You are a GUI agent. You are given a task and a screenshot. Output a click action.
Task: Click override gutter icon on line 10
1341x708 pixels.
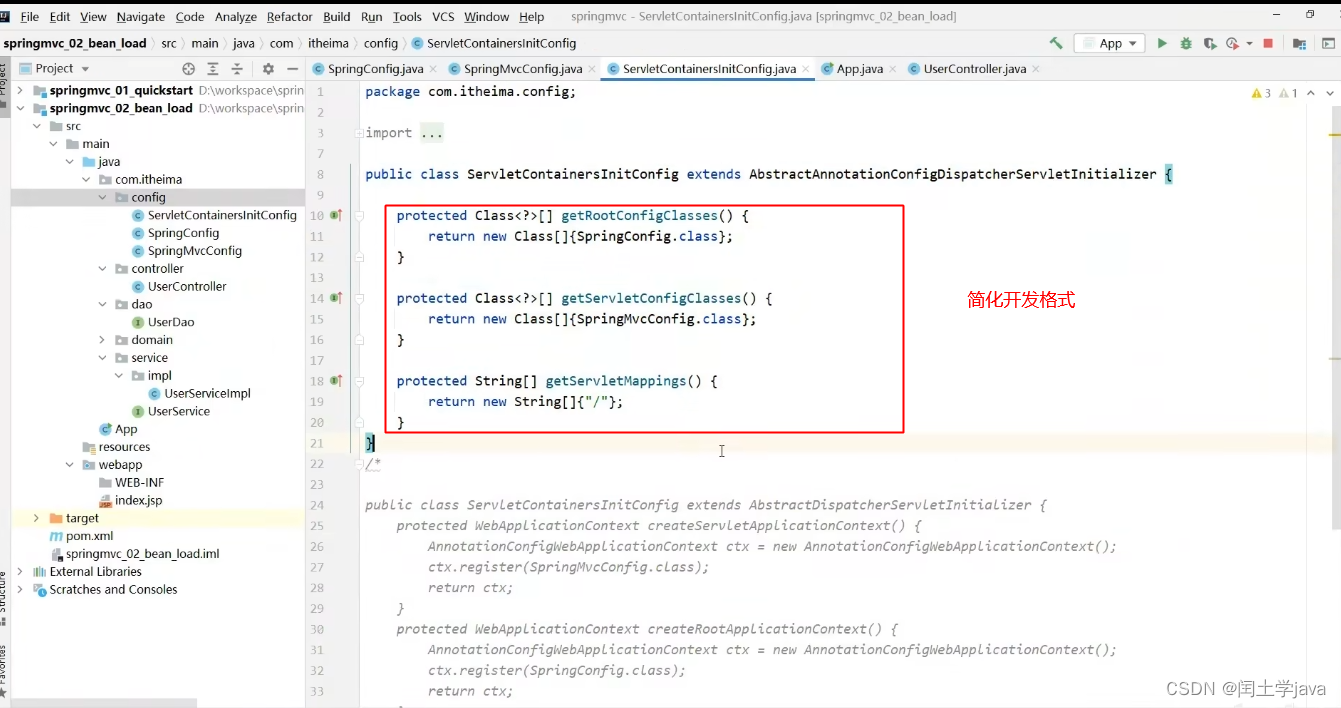(337, 215)
